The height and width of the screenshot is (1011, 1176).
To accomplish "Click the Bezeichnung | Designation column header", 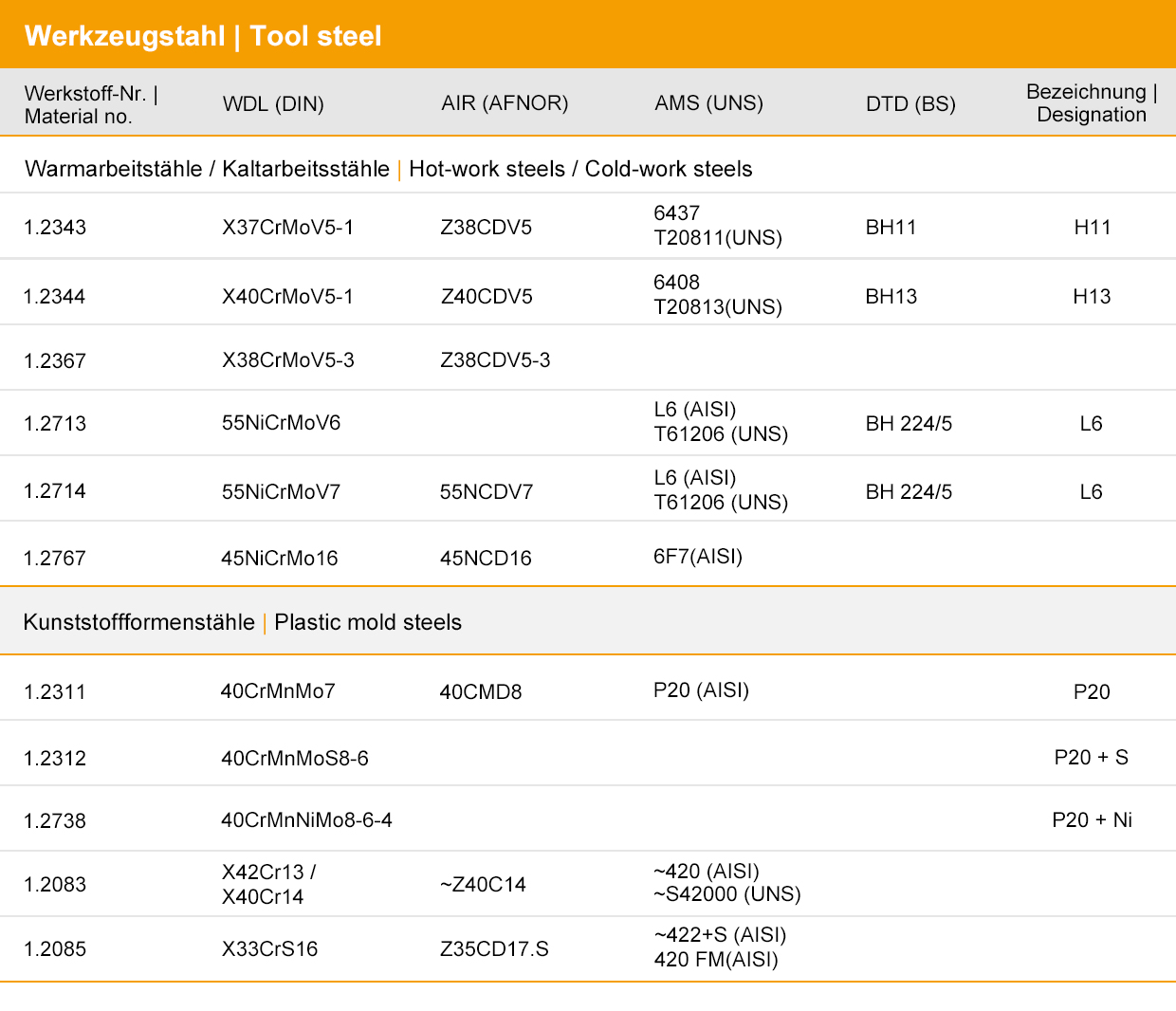I will pyautogui.click(x=1092, y=103).
